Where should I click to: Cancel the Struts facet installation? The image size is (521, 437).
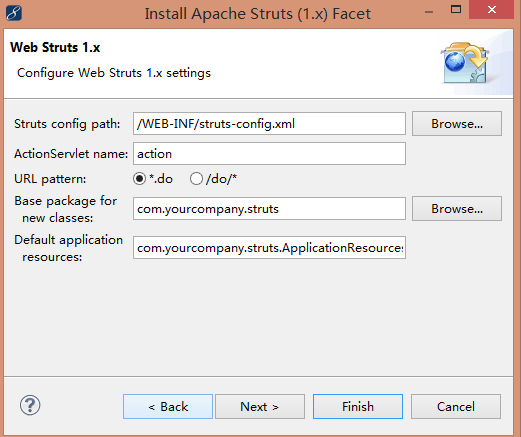(x=456, y=407)
